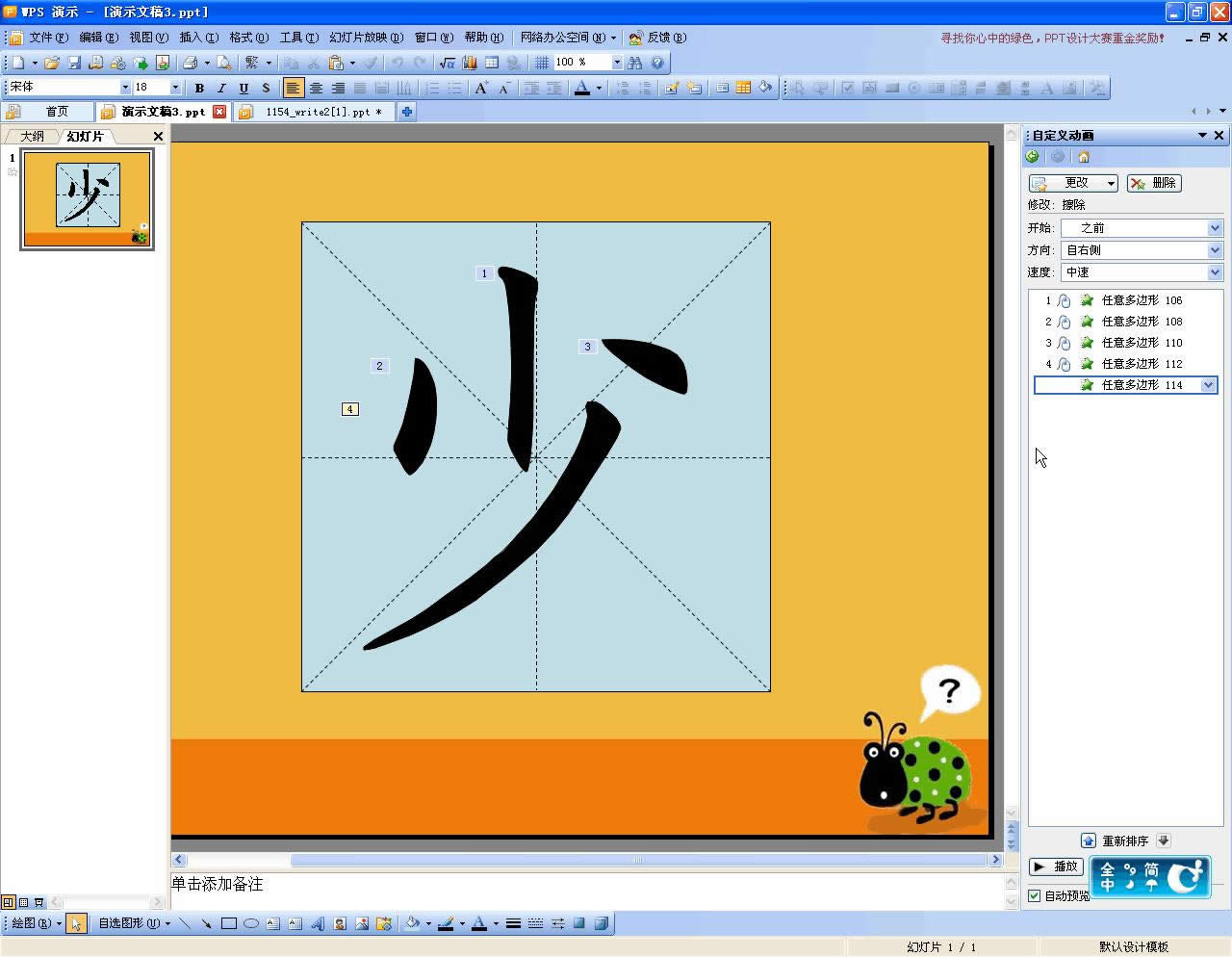Click the Find binoculars icon
1232x957 pixels.
tap(634, 63)
